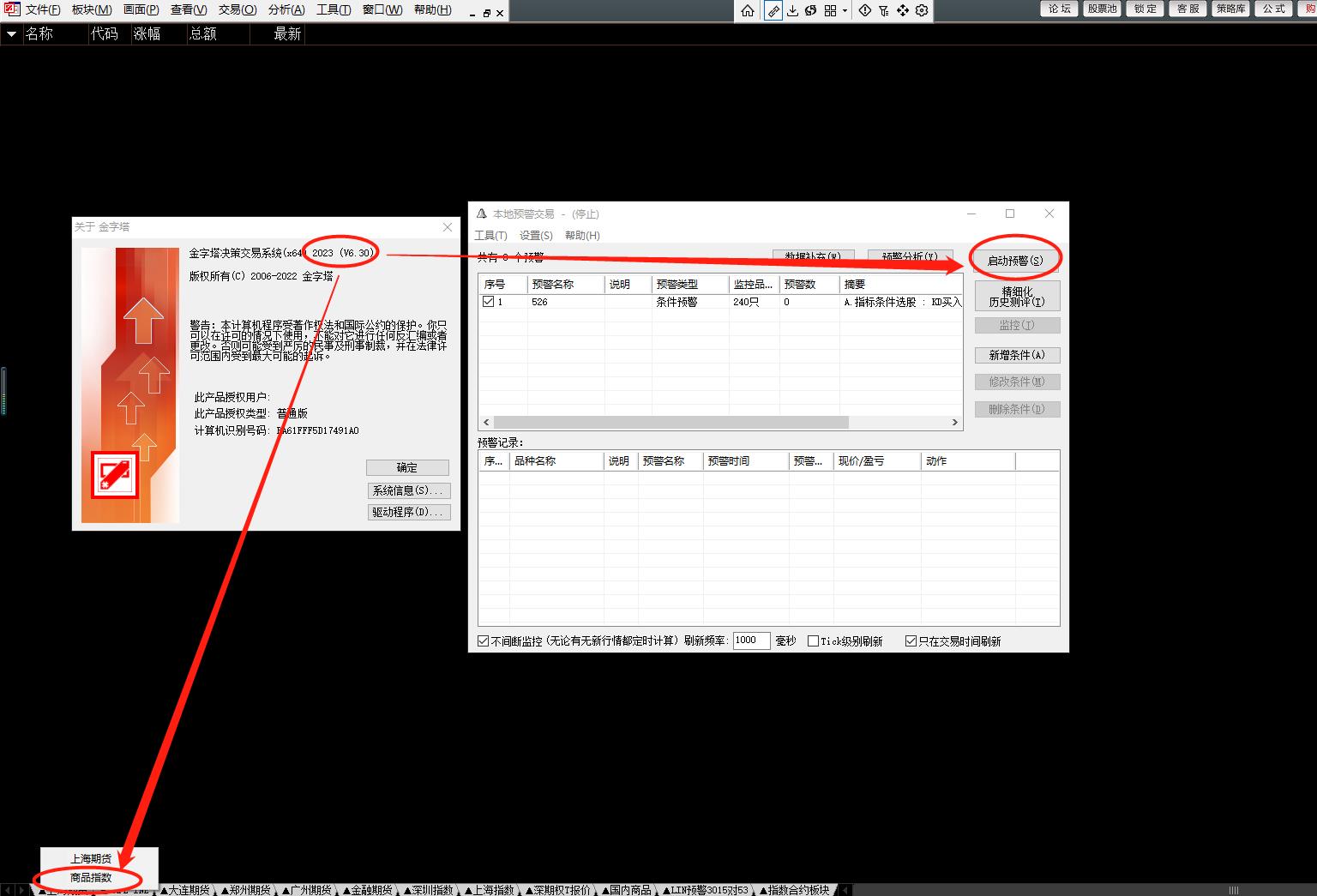
Task: Expand the column list triangle beside 名称
Action: pos(11,34)
